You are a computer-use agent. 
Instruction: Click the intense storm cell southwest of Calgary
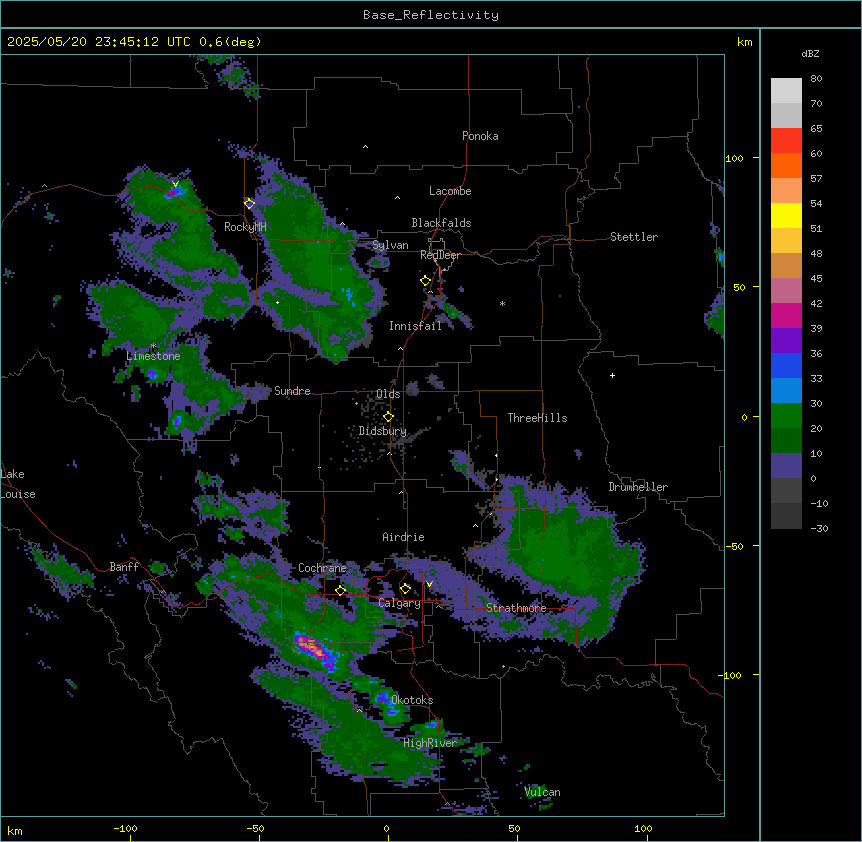(x=315, y=650)
